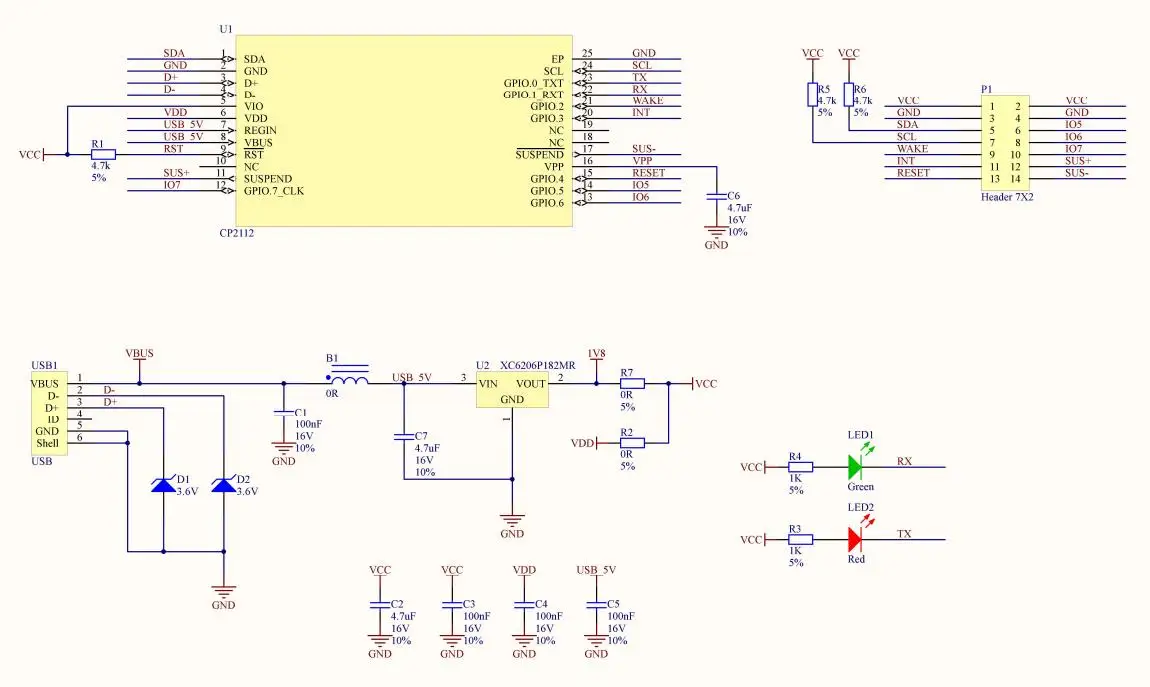The image size is (1150, 687).
Task: Click the USB1 connector block
Action: point(46,414)
